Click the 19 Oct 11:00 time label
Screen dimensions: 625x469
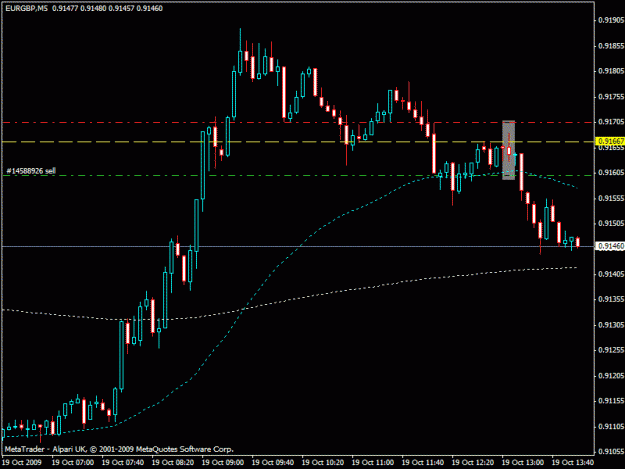(373, 462)
